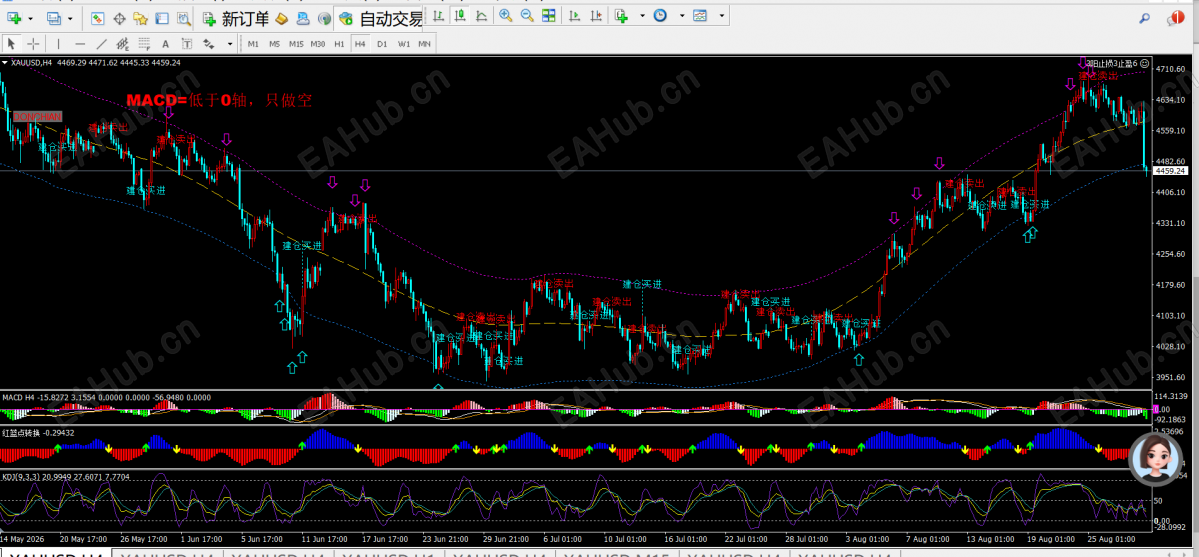1199x557 pixels.
Task: Open indicators list icon
Action: [621, 15]
